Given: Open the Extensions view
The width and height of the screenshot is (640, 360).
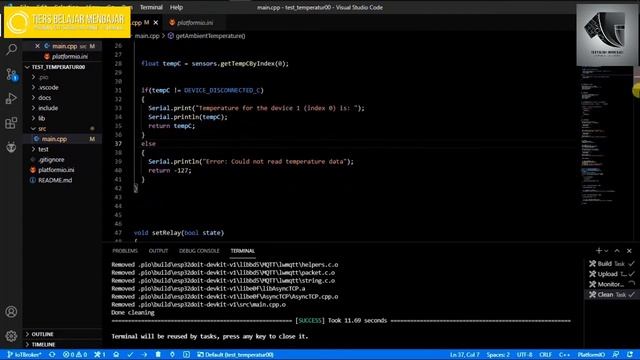Looking at the screenshot, I should (11, 123).
